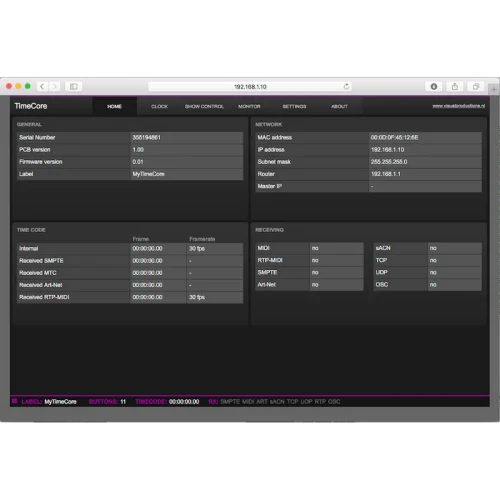This screenshot has height=500, width=500.
Task: Open the downloads icon in toolbar
Action: (434, 87)
